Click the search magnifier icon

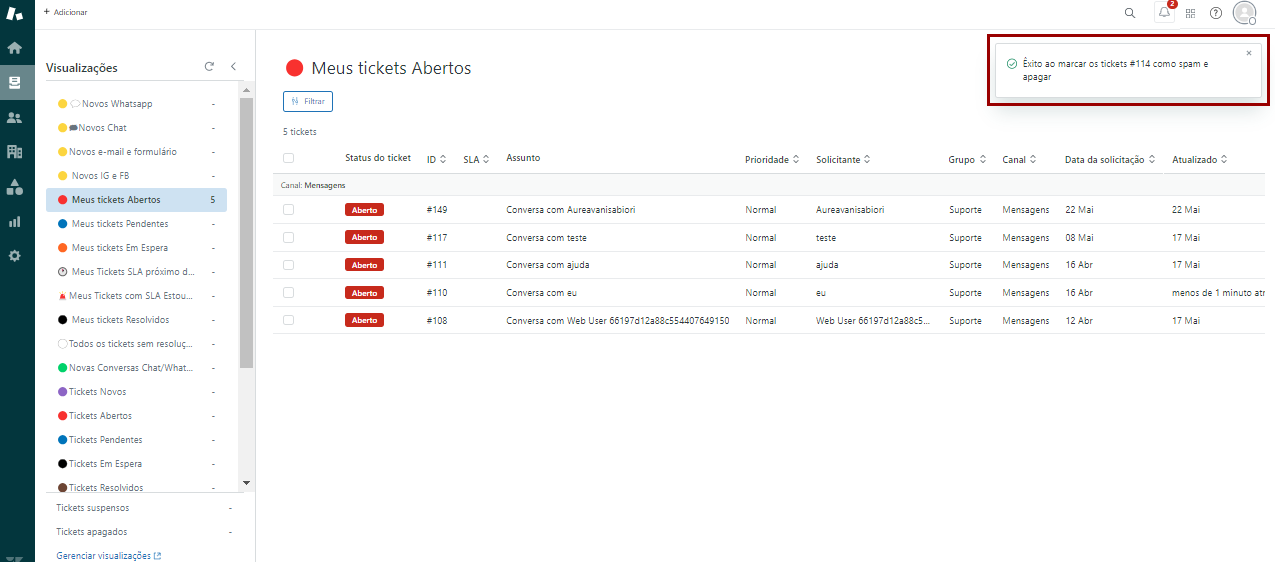coord(1130,13)
